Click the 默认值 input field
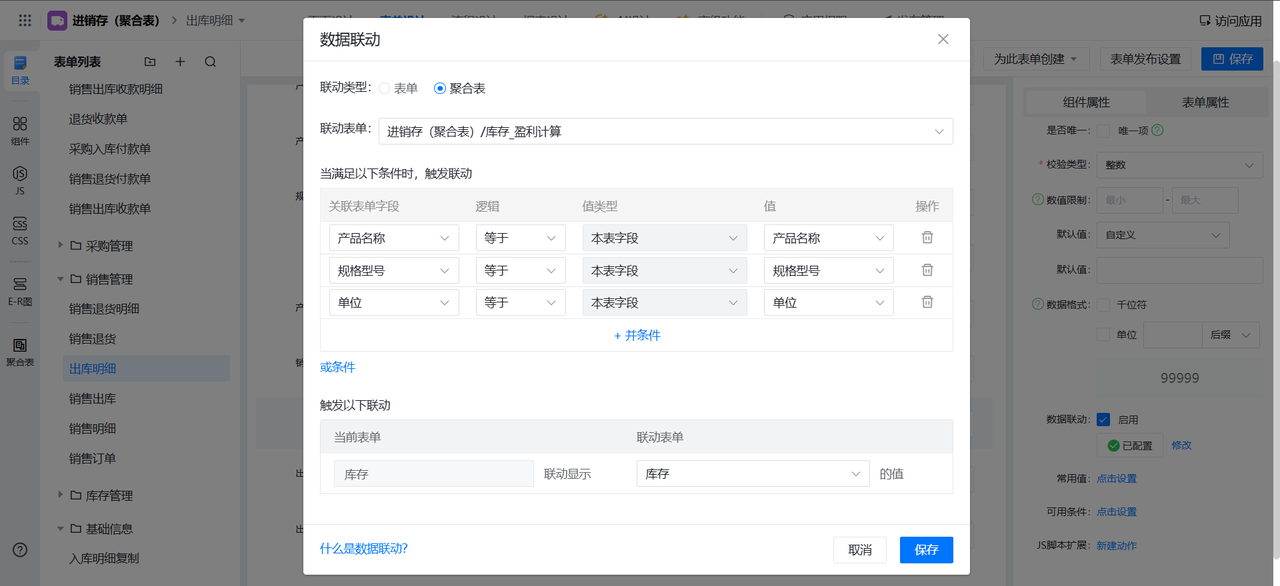The width and height of the screenshot is (1280, 586). (x=1178, y=269)
